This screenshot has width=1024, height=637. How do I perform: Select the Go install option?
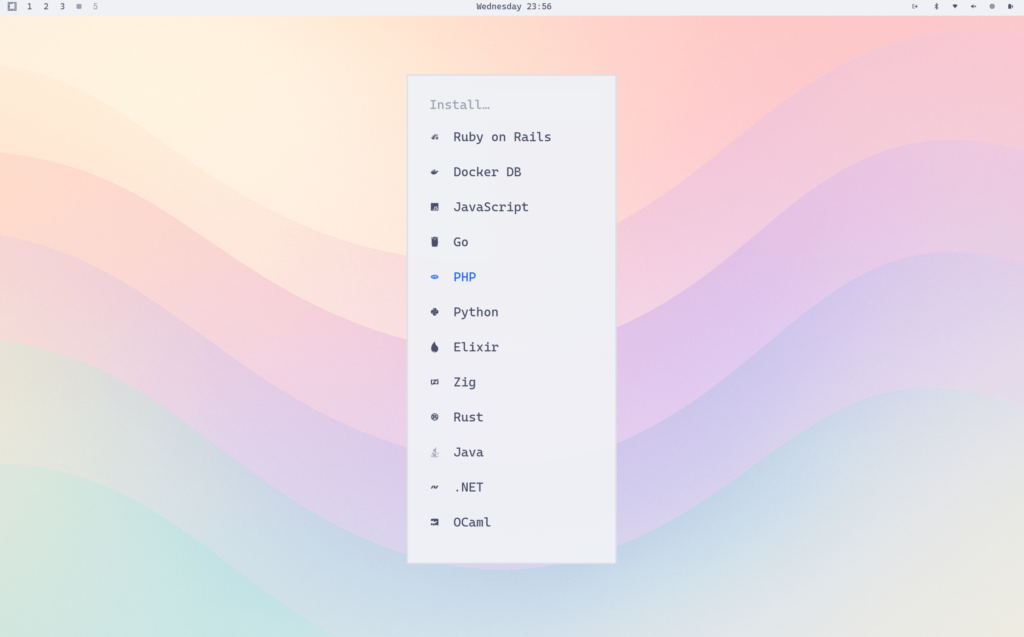[x=511, y=242]
